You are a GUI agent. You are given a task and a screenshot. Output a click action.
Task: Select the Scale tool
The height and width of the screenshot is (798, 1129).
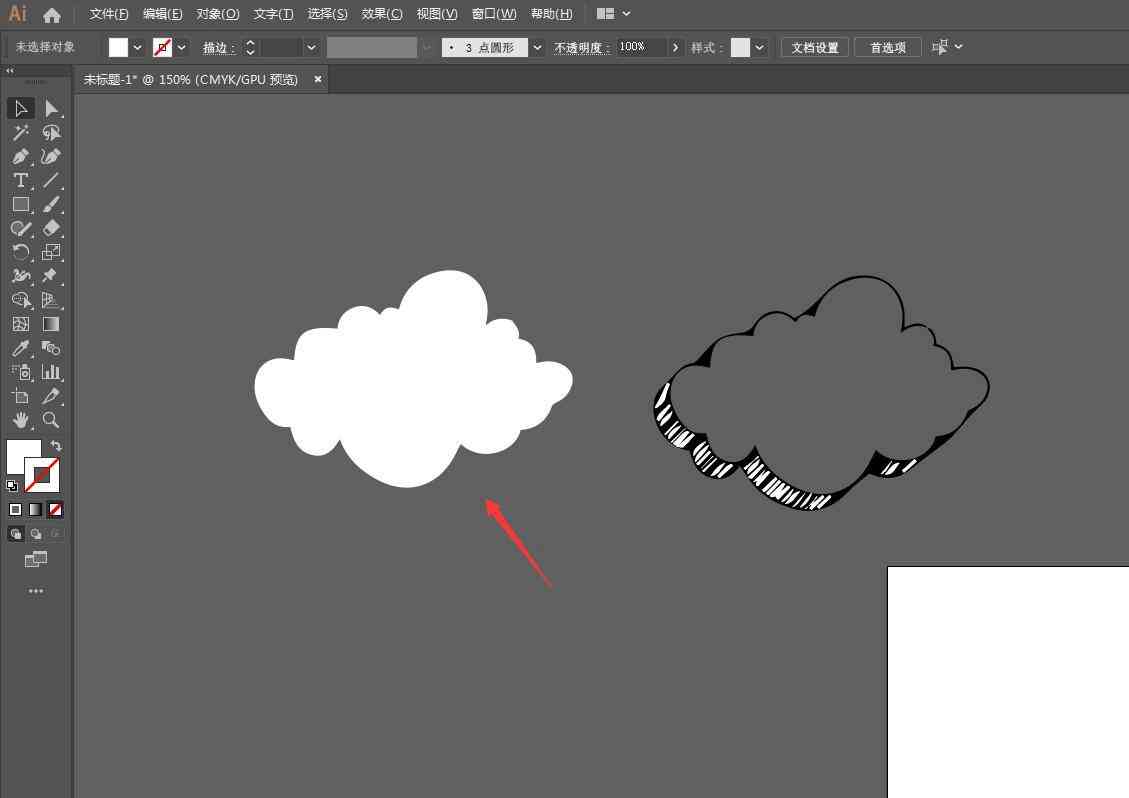[51, 252]
